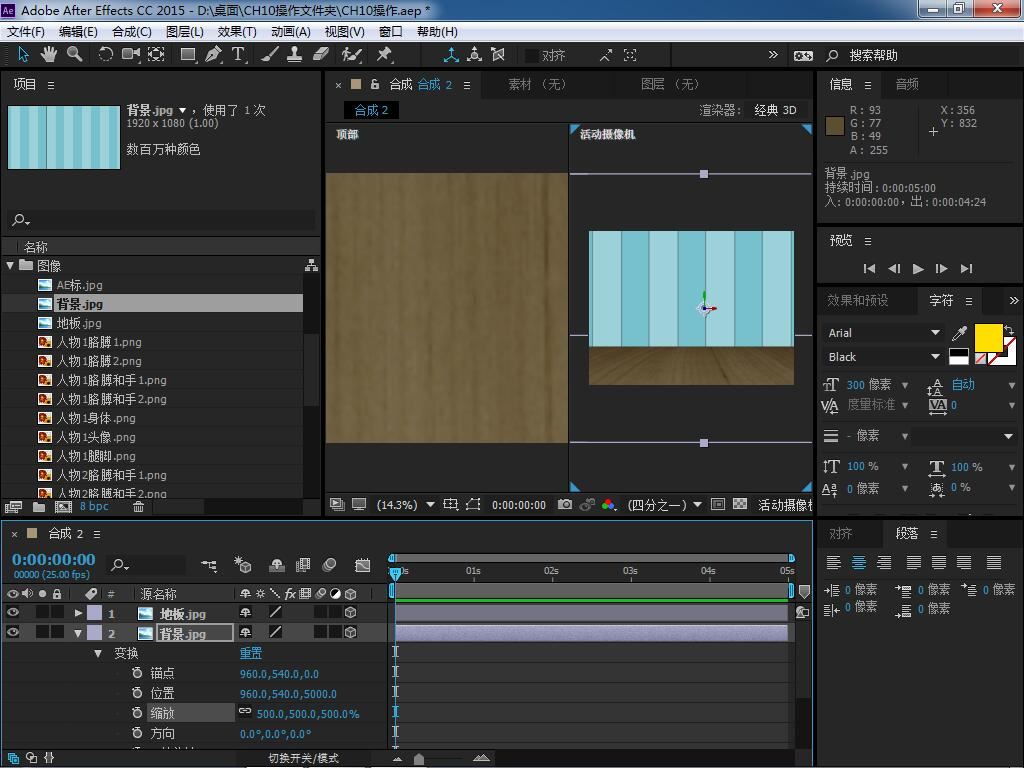1024x768 pixels.
Task: Switch to the 对齐 panel tab
Action: click(x=840, y=534)
